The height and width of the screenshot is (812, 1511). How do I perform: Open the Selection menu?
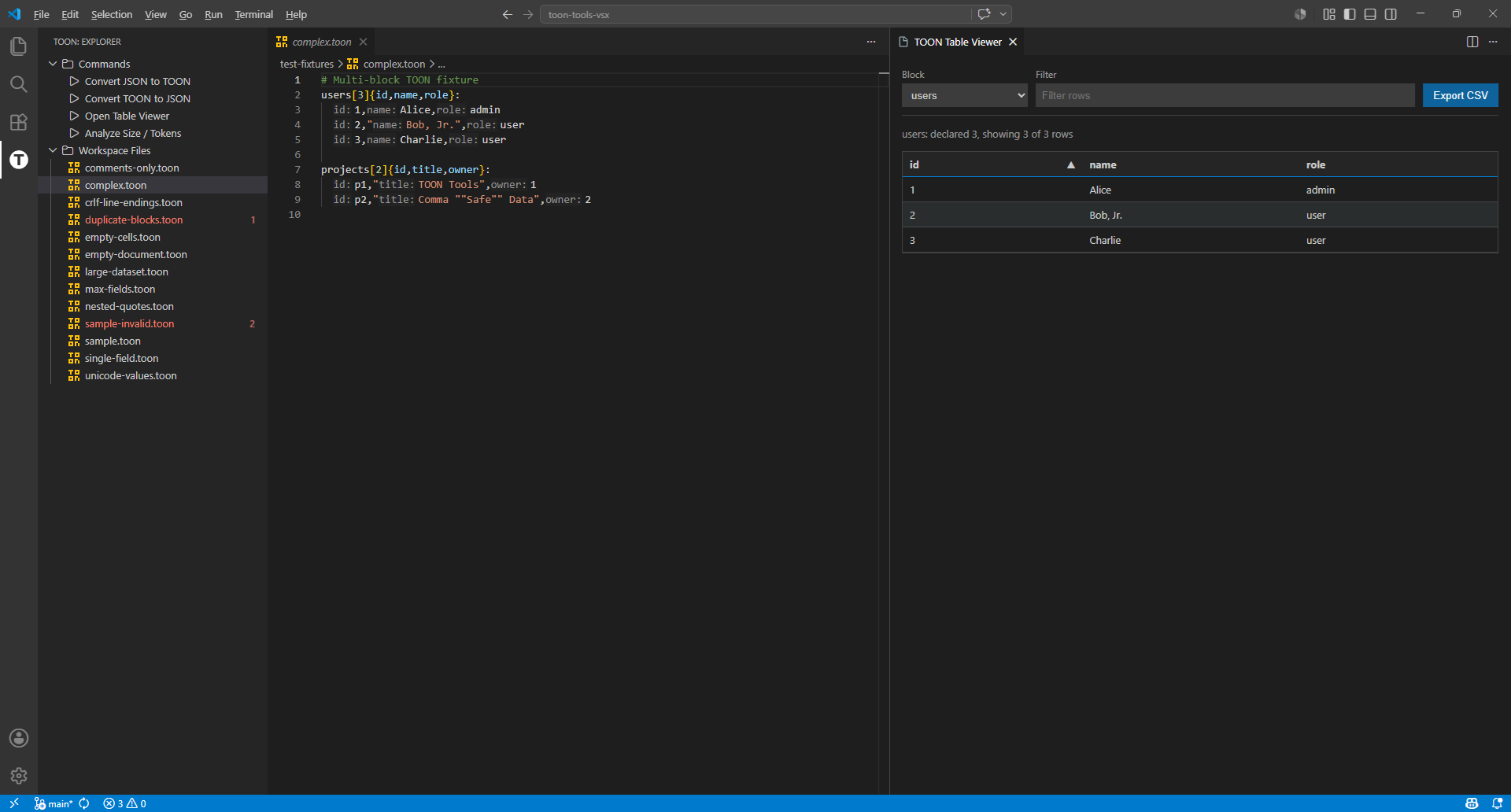[112, 14]
